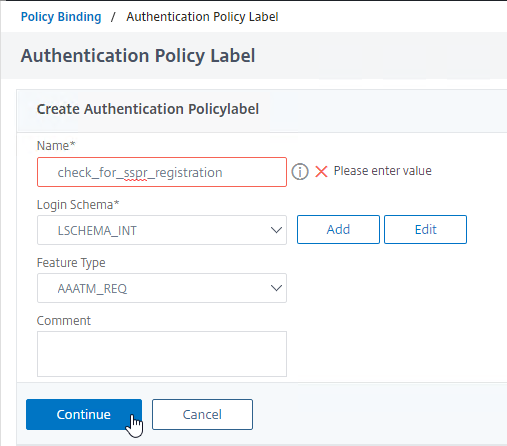Click the Comment field label
Image resolution: width=507 pixels, height=446 pixels.
(64, 321)
